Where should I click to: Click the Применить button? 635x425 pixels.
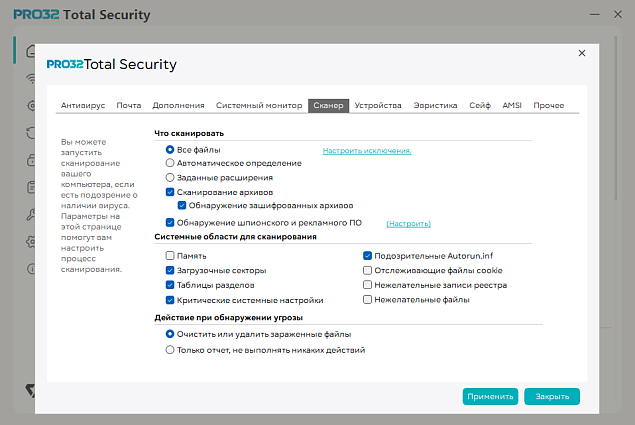(x=490, y=396)
